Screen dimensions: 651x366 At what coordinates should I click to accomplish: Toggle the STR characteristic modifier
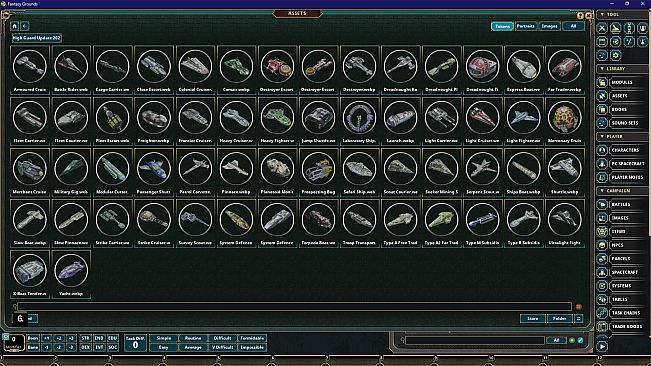coord(85,338)
